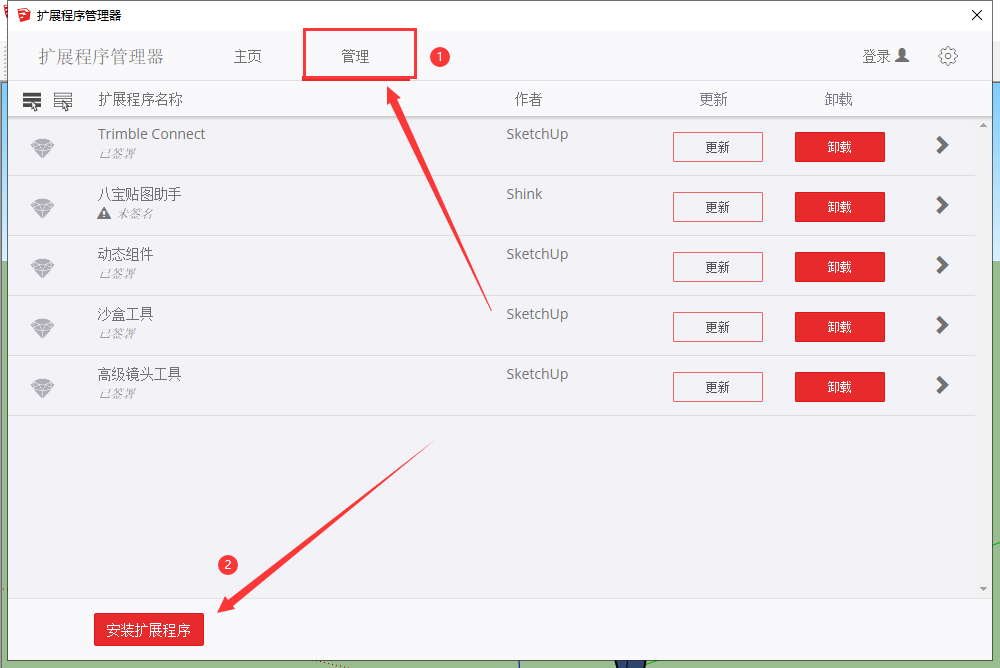Close the 扩展程序管理器 window
This screenshot has width=1000, height=668.
pyautogui.click(x=976, y=15)
